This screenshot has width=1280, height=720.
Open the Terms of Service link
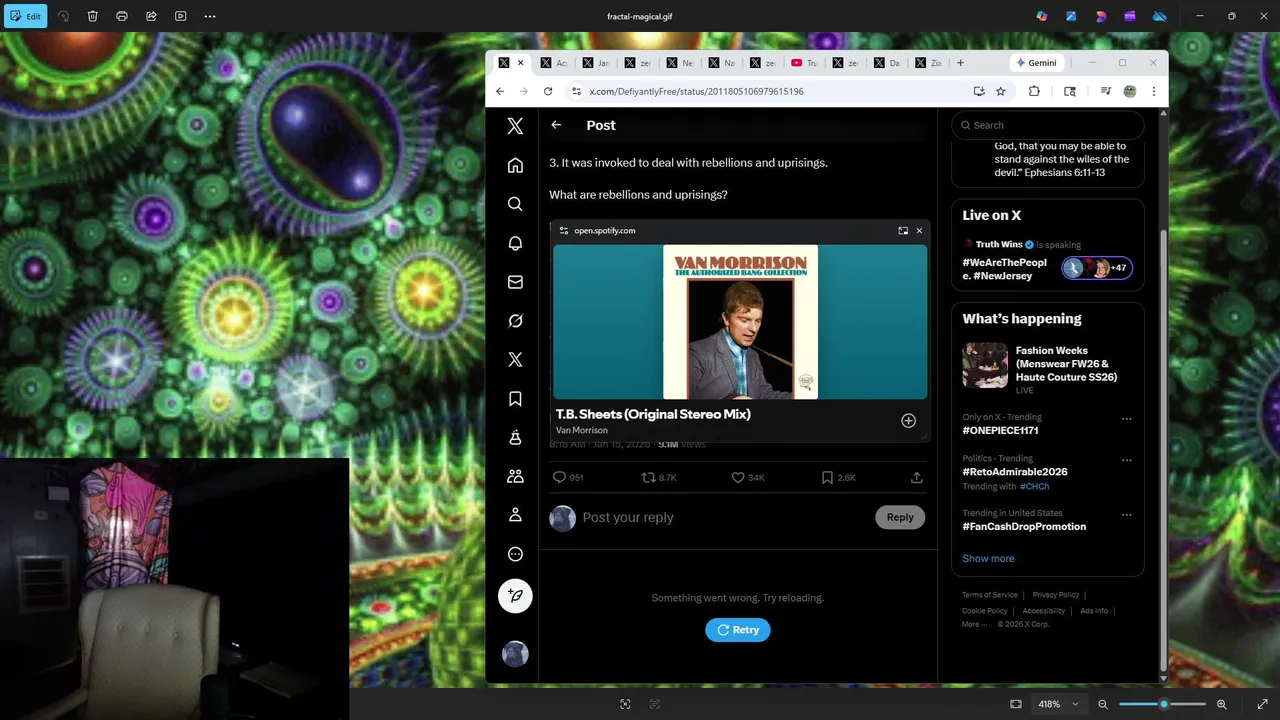989,595
